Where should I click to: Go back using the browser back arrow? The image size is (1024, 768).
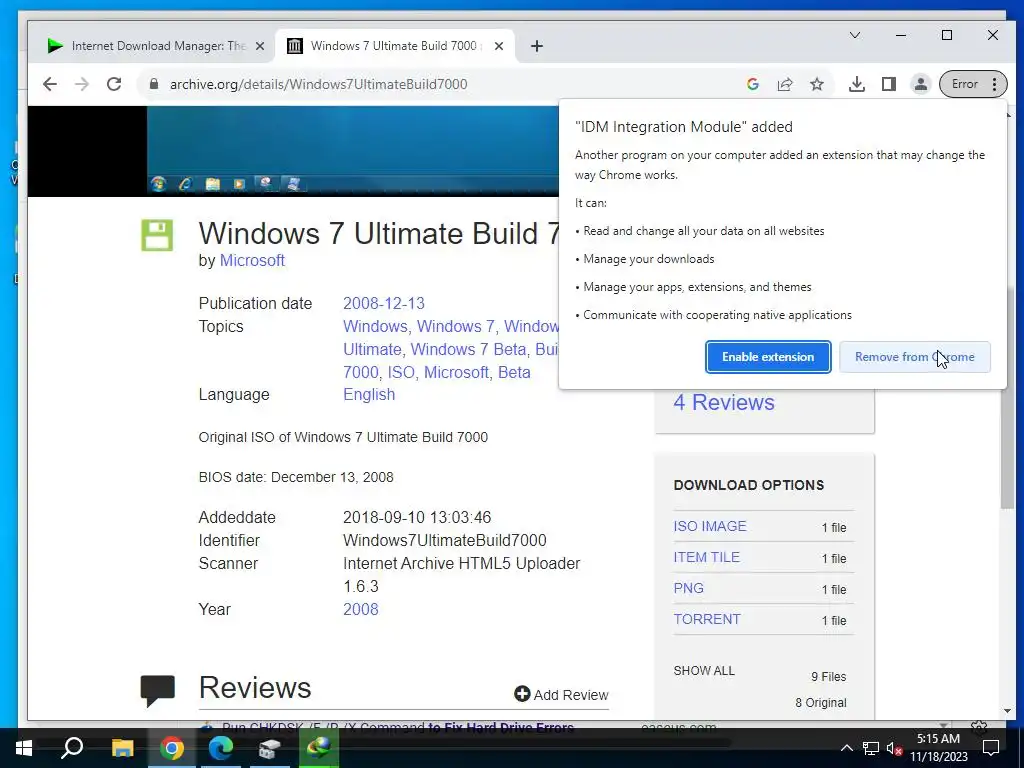50,84
